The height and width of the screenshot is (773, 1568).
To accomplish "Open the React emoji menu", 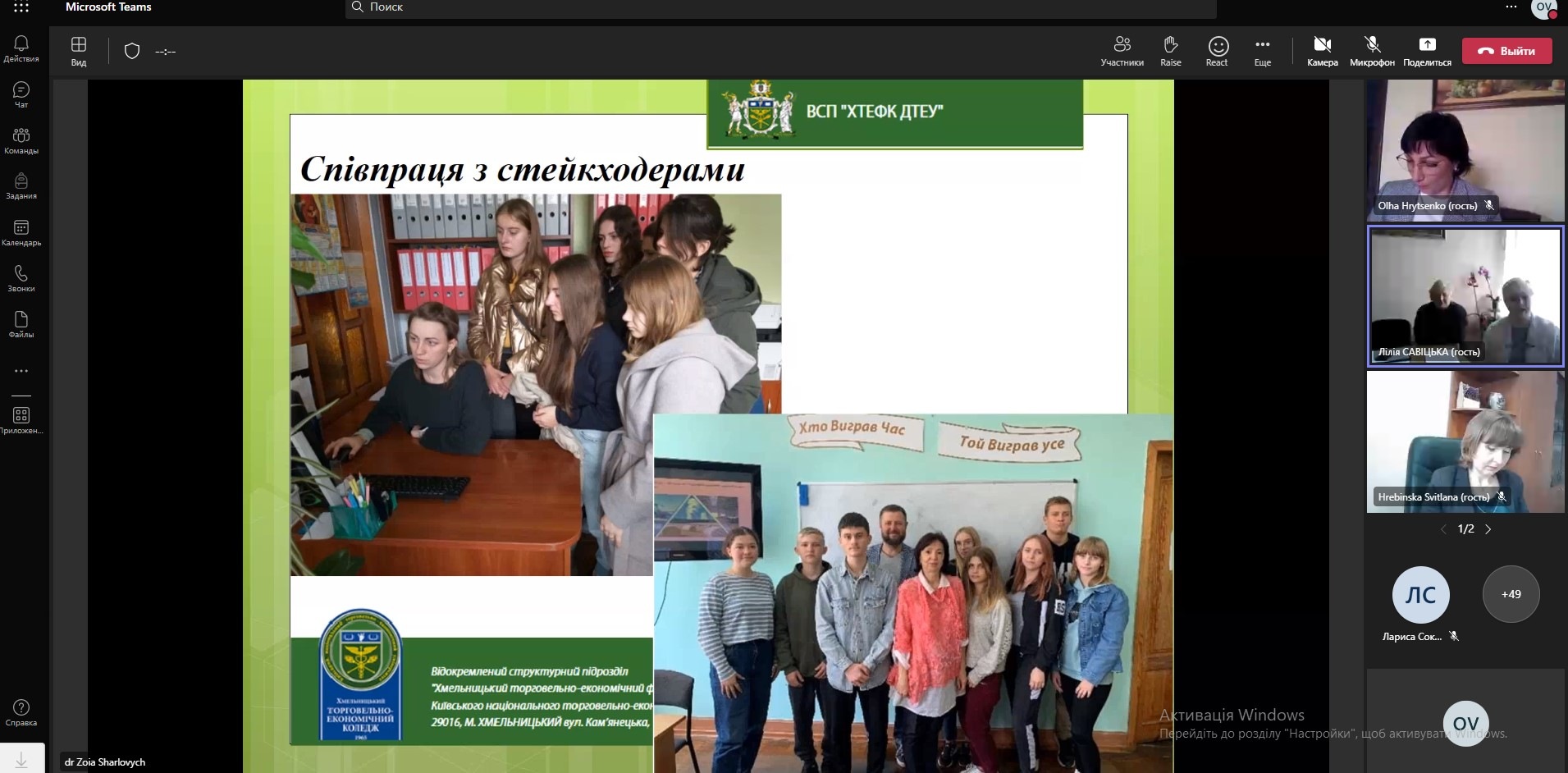I will 1218,51.
